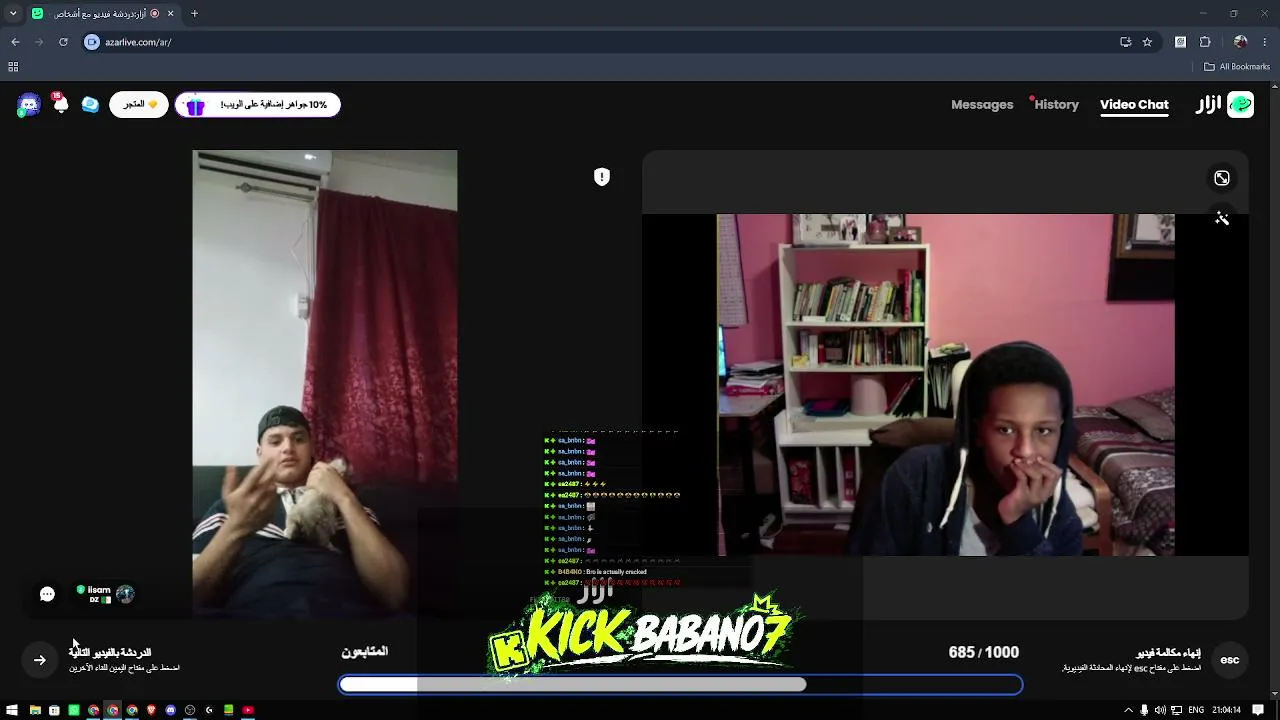The width and height of the screenshot is (1280, 720).
Task: Open the iisam user profile avatar
Action: [x=125, y=594]
